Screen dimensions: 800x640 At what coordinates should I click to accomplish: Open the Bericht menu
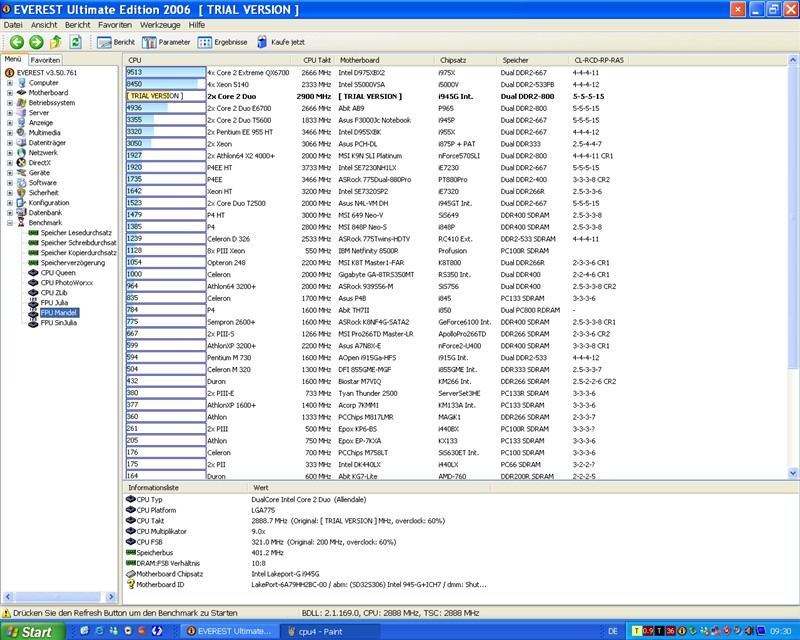click(x=78, y=24)
